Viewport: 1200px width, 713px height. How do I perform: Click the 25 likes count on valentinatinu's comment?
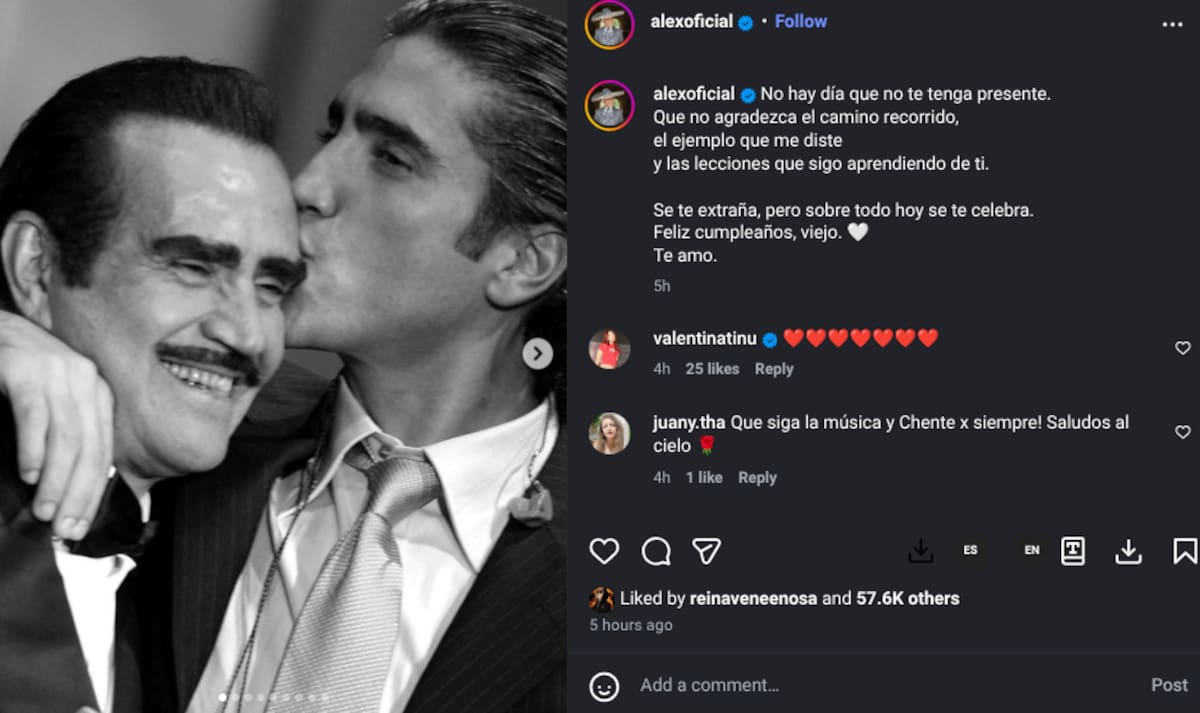point(712,369)
